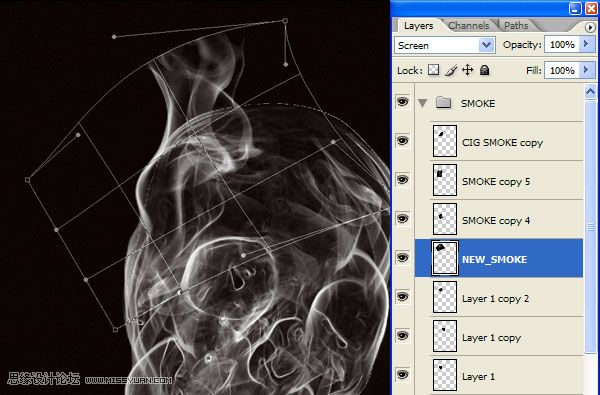Select CIG SMOKE copy layer thumbnail
This screenshot has height=395, width=600.
pos(445,141)
